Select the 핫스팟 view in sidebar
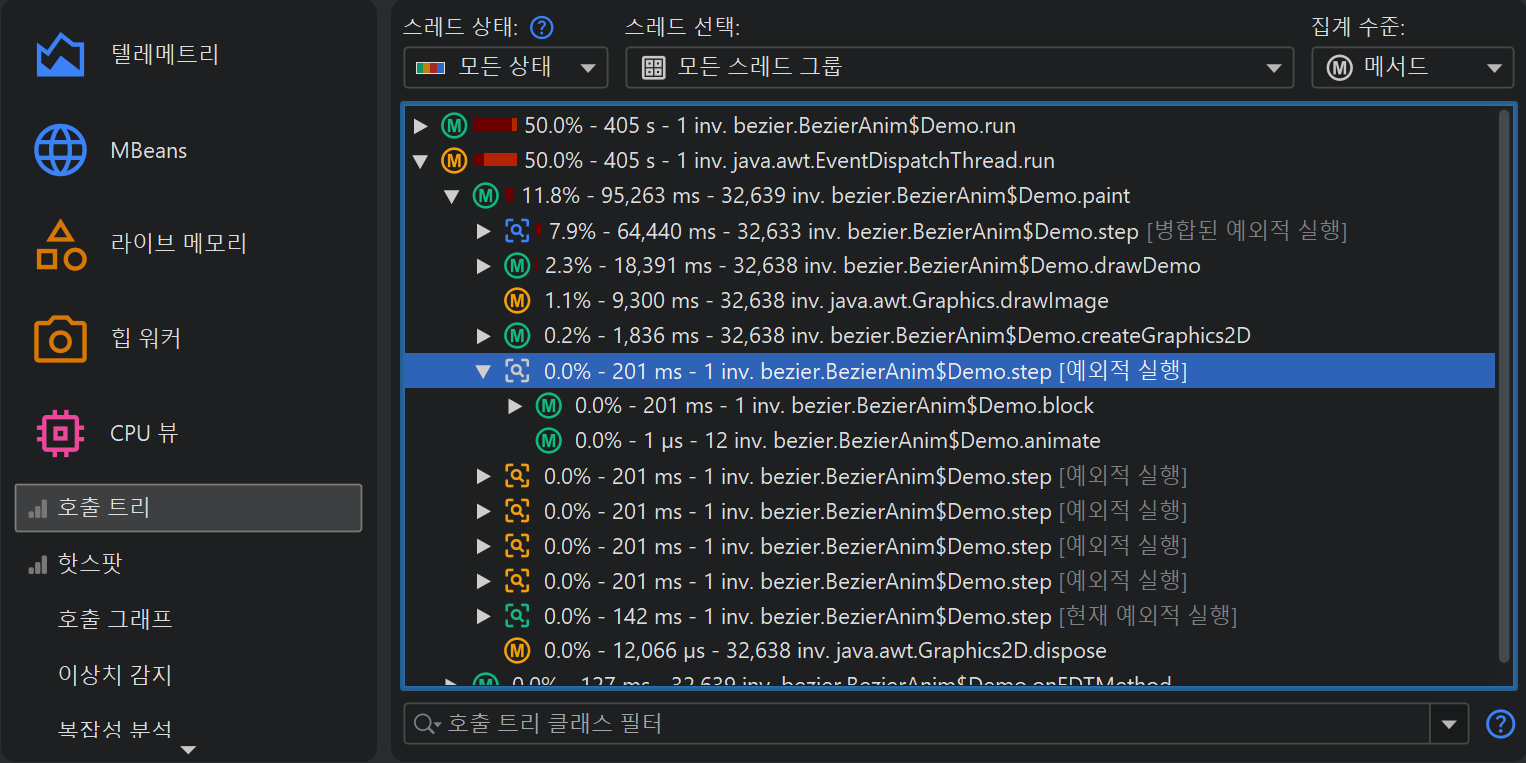 [90, 564]
